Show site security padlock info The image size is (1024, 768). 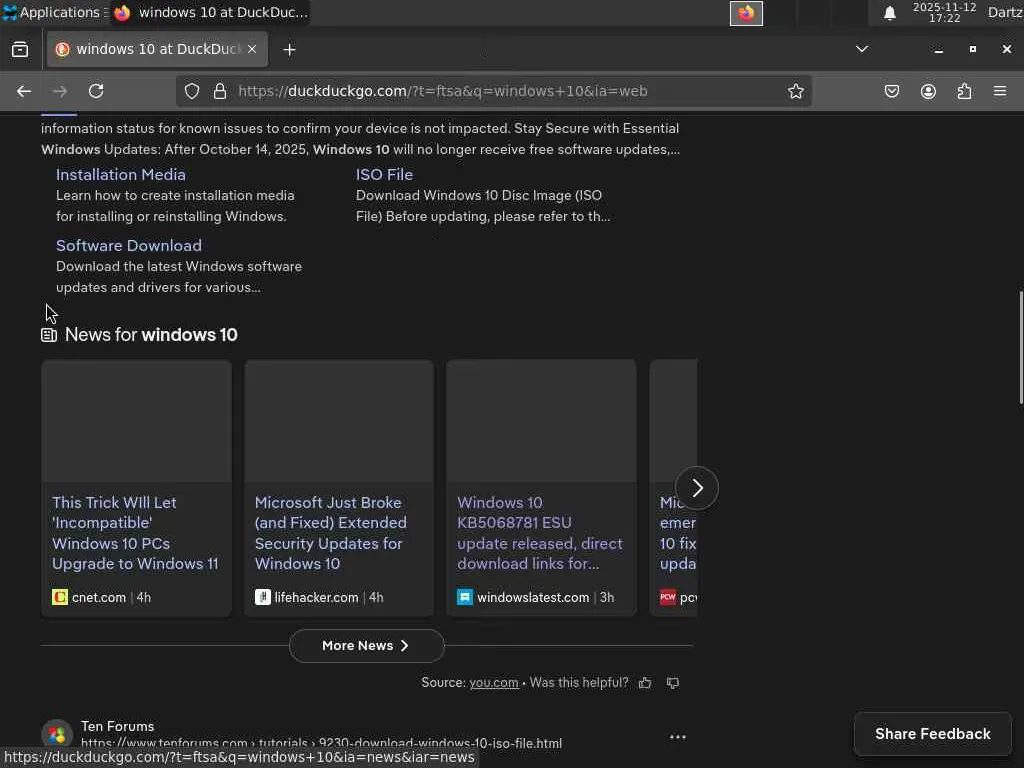coord(220,91)
